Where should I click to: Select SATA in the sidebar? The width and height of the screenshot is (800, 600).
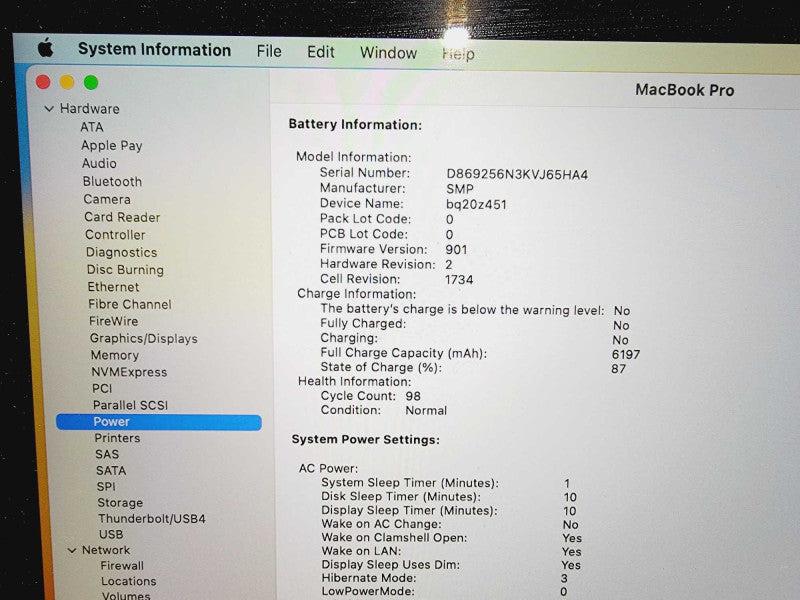point(111,470)
